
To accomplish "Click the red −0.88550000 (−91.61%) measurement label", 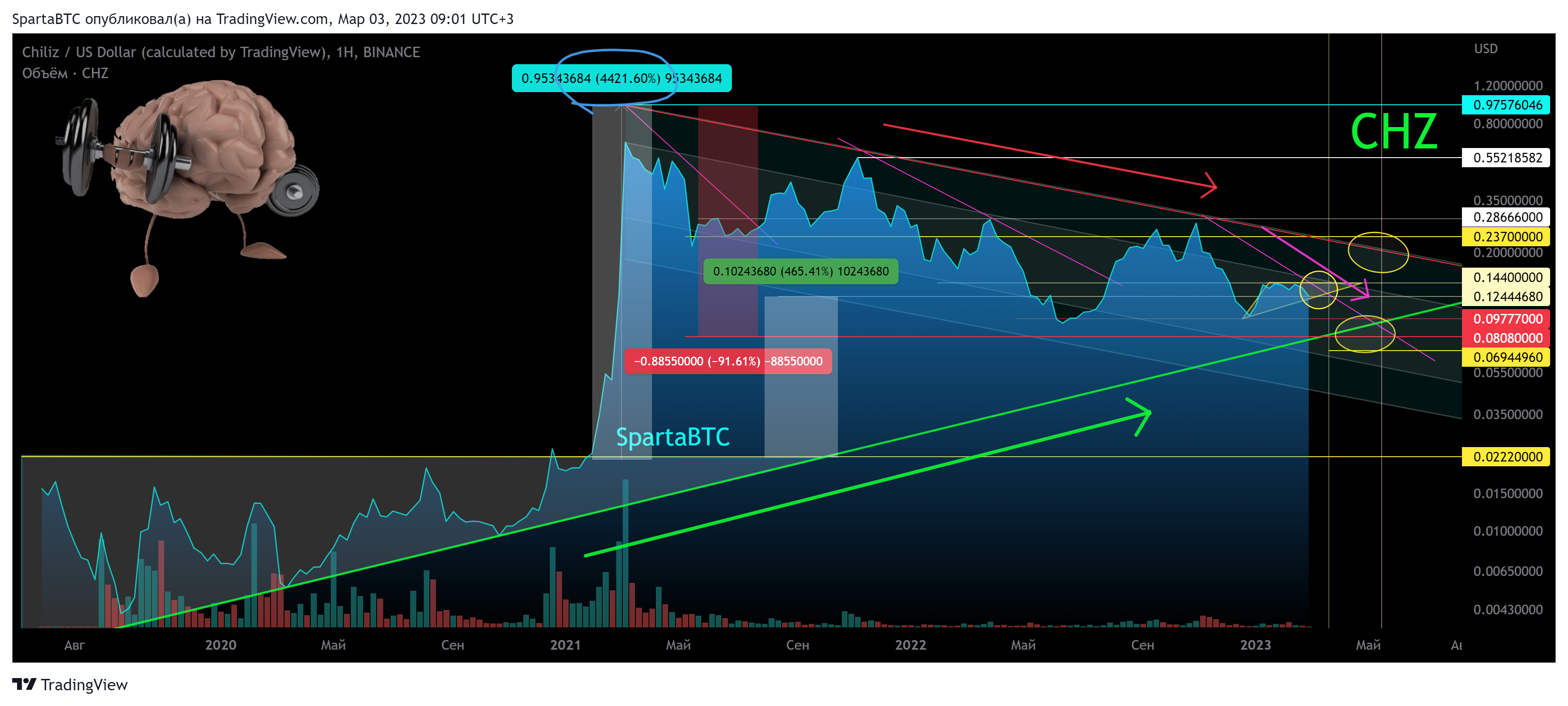I will [x=728, y=361].
